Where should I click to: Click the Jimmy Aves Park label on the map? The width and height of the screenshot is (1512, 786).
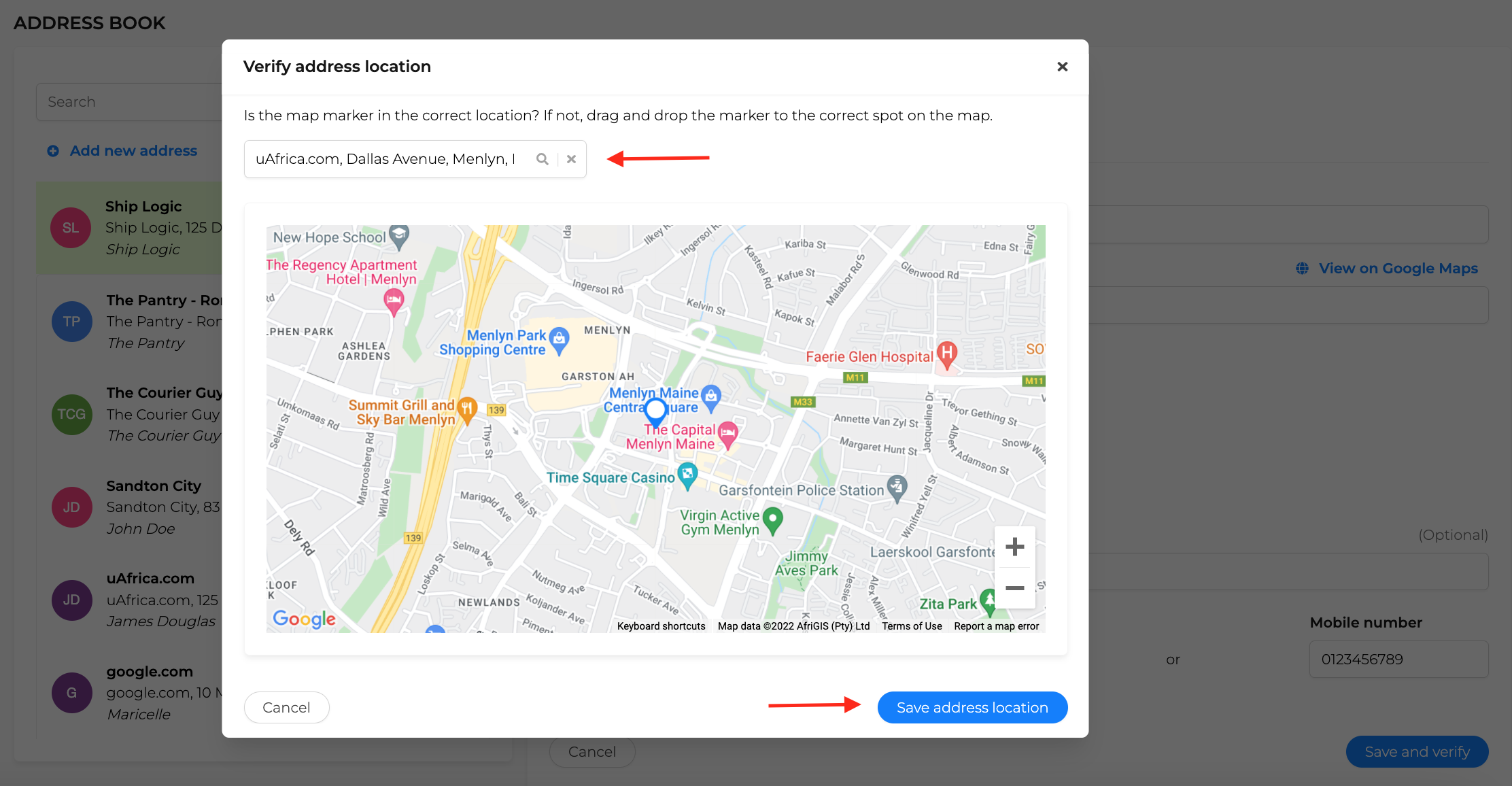pyautogui.click(x=806, y=563)
